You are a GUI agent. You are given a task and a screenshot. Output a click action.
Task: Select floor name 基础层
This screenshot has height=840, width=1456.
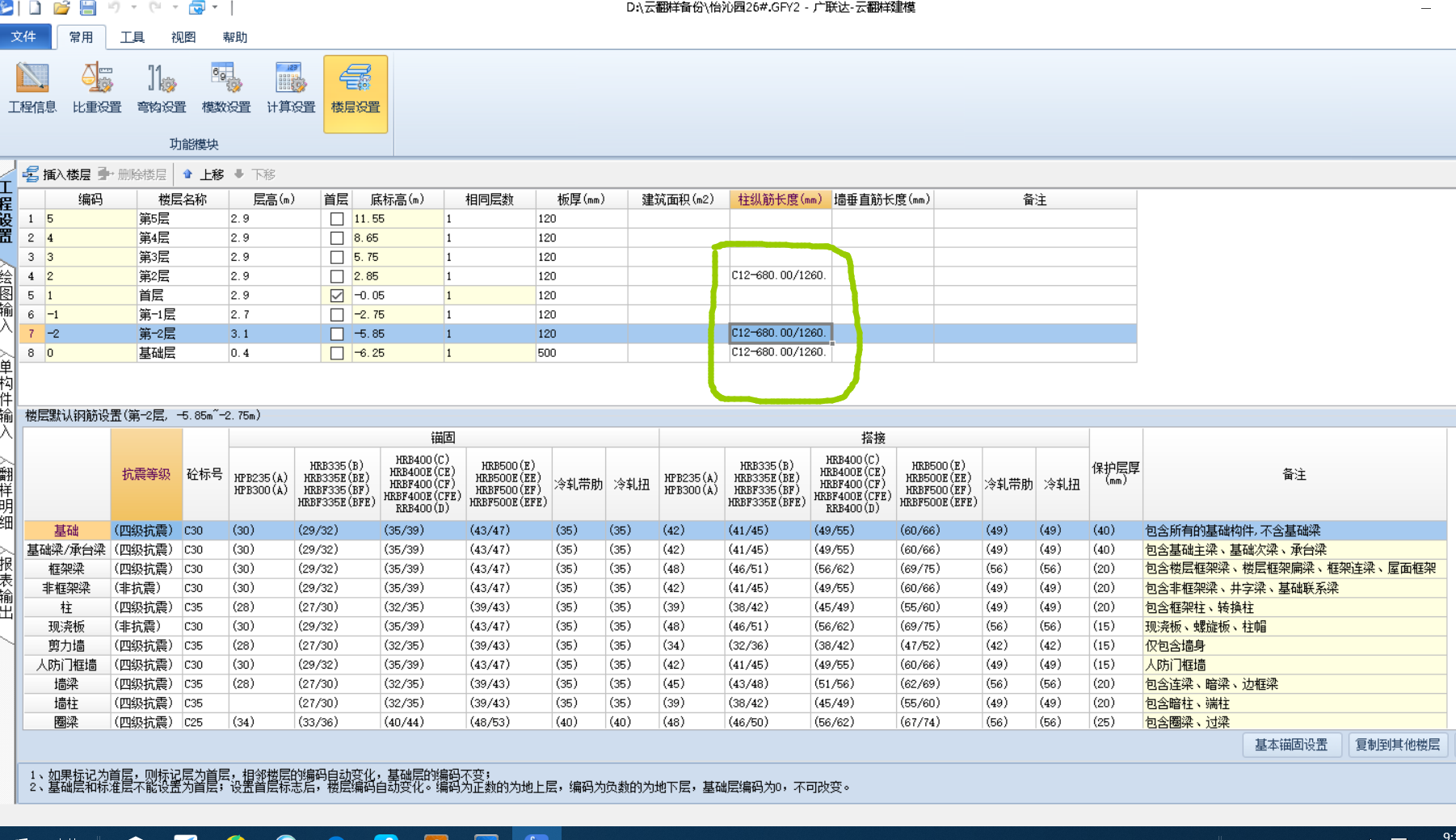182,353
